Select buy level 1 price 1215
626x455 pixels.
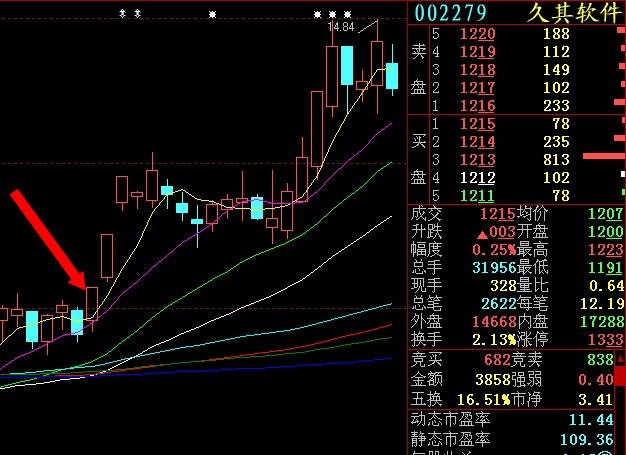[x=477, y=123]
